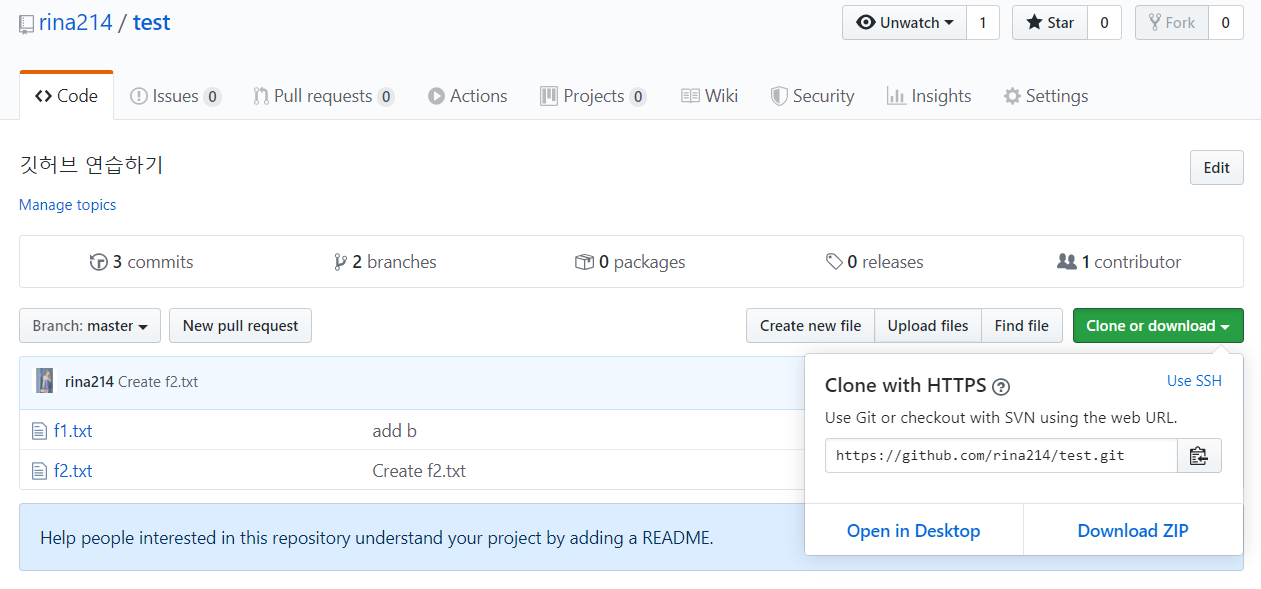
Task: Click the Create new file button
Action: (810, 326)
